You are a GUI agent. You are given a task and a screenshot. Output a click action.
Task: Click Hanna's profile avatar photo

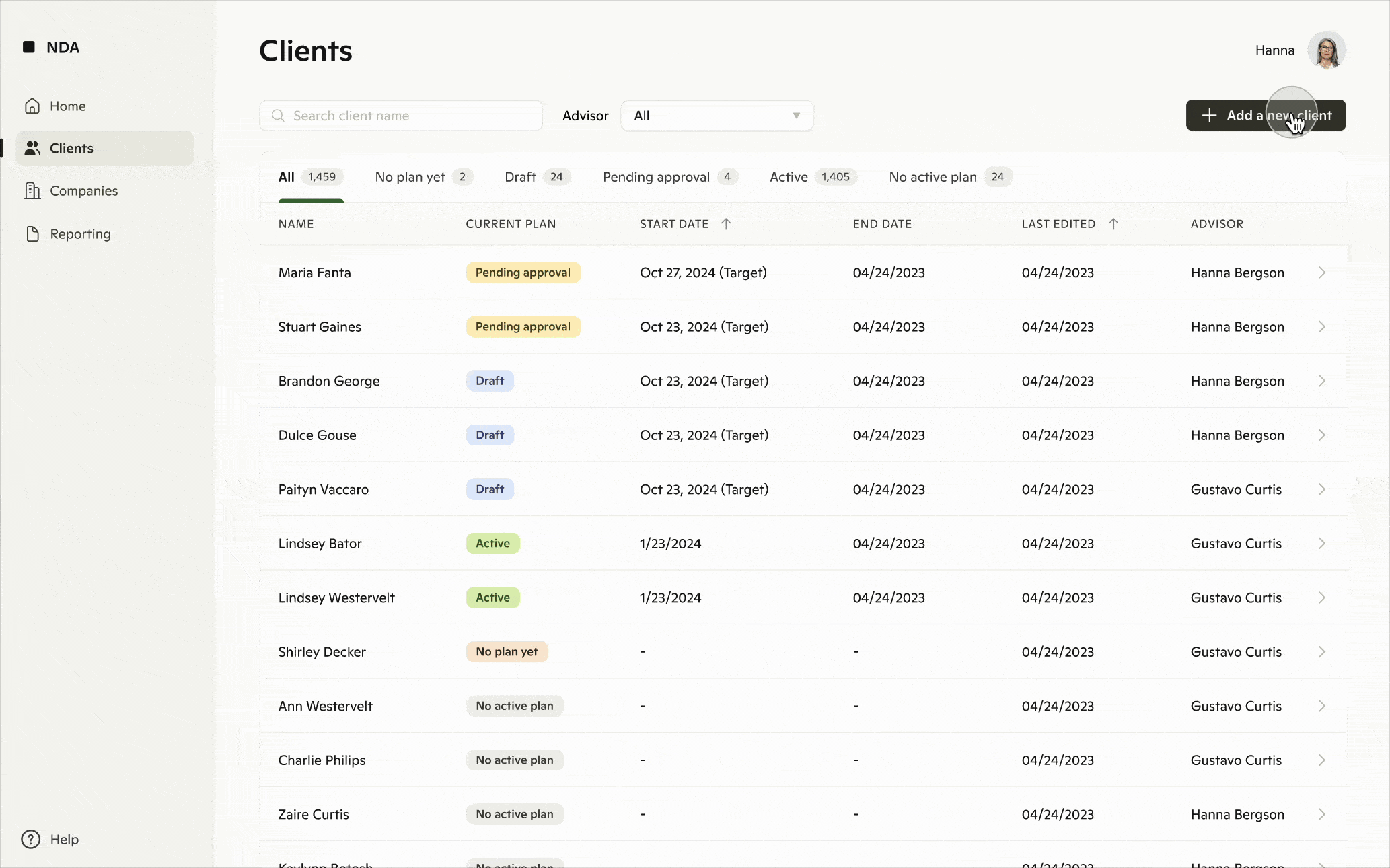[1326, 50]
